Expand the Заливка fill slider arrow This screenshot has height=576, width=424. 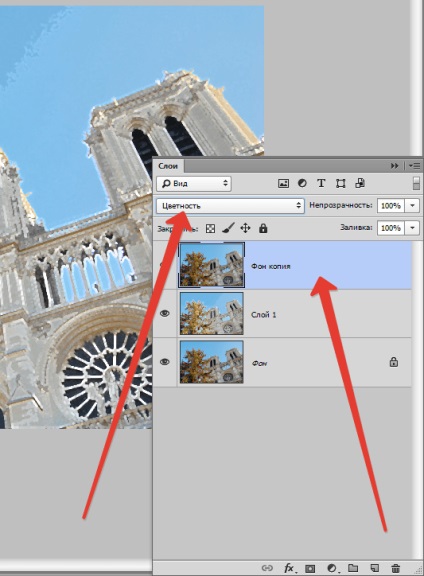[x=412, y=228]
